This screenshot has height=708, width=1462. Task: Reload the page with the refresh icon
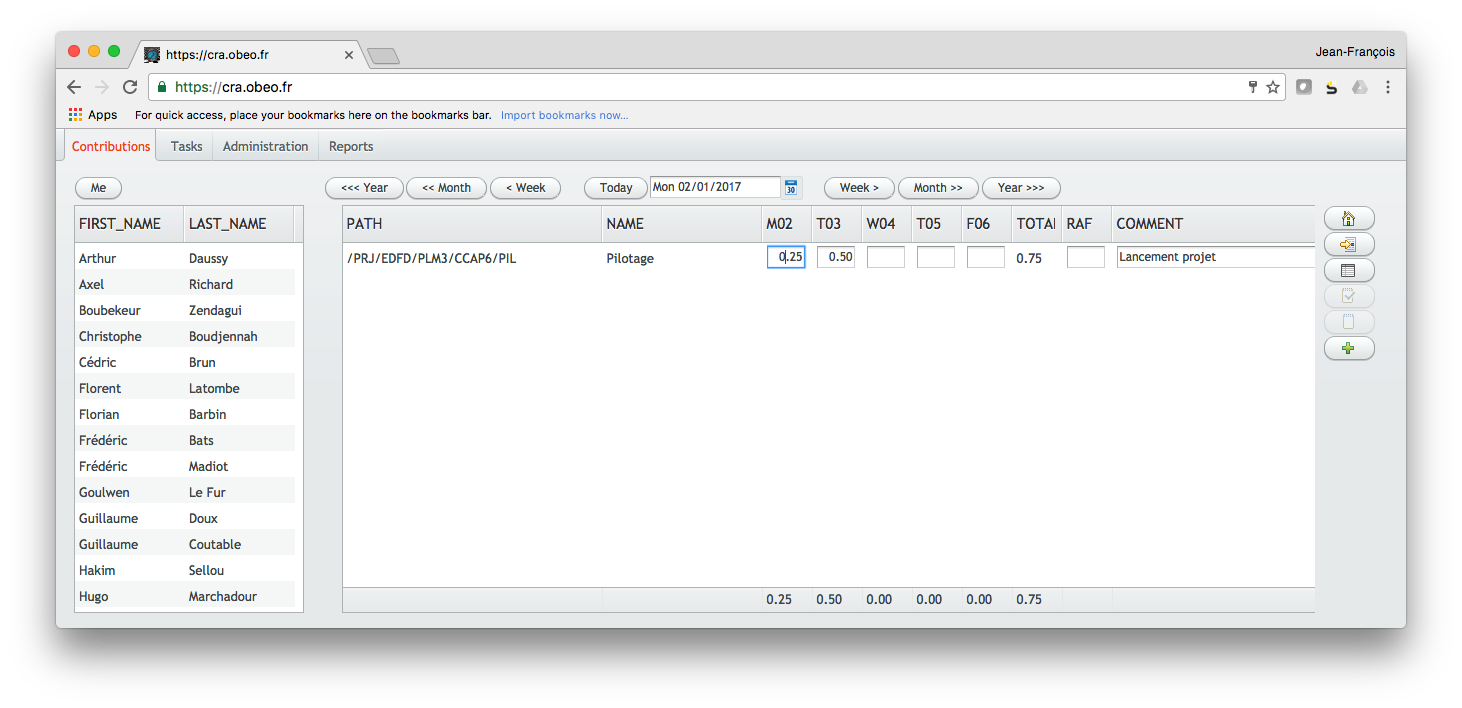[x=130, y=87]
